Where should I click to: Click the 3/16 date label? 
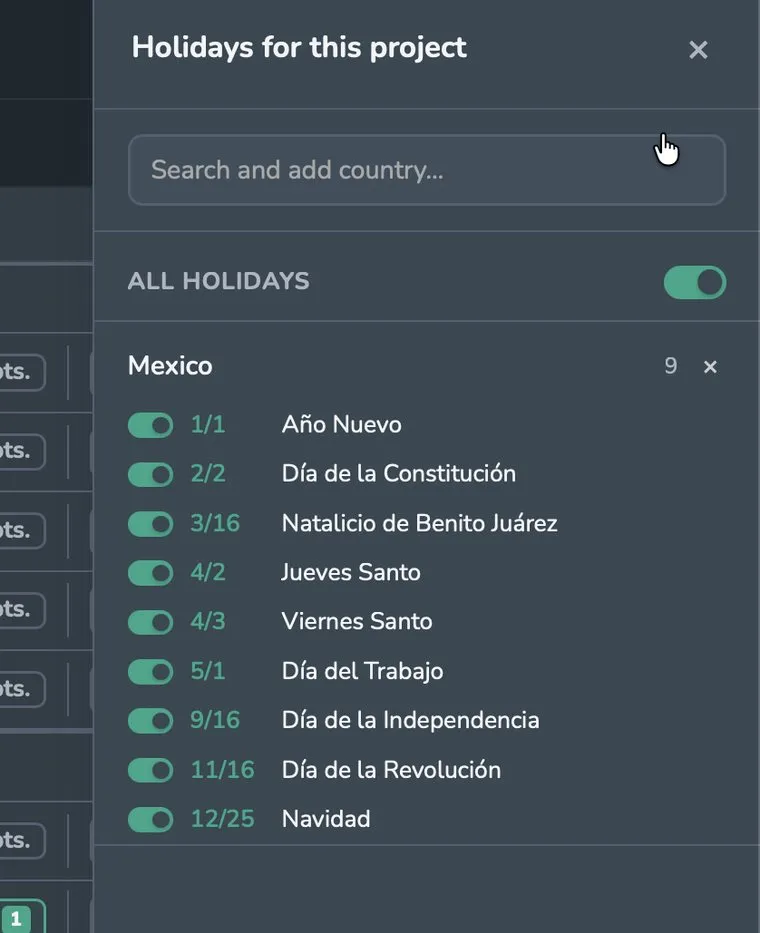215,523
